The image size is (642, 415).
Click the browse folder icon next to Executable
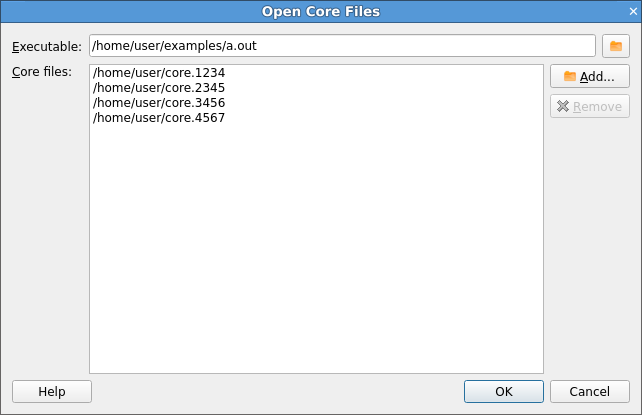(616, 46)
